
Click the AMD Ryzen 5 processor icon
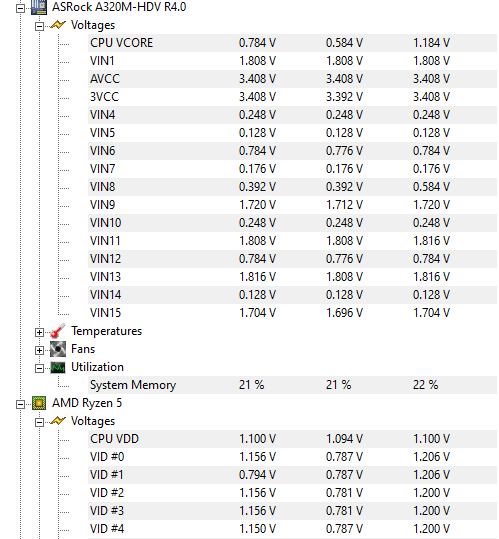coord(38,403)
